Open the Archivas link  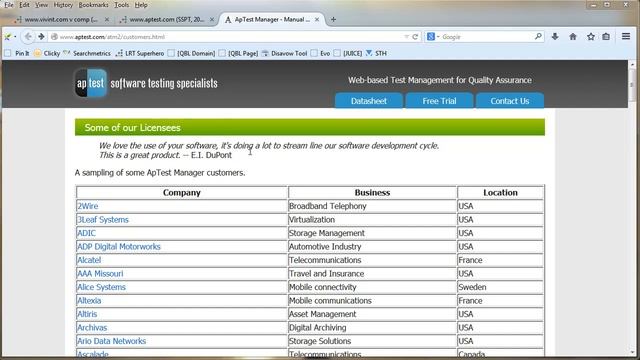click(x=92, y=327)
